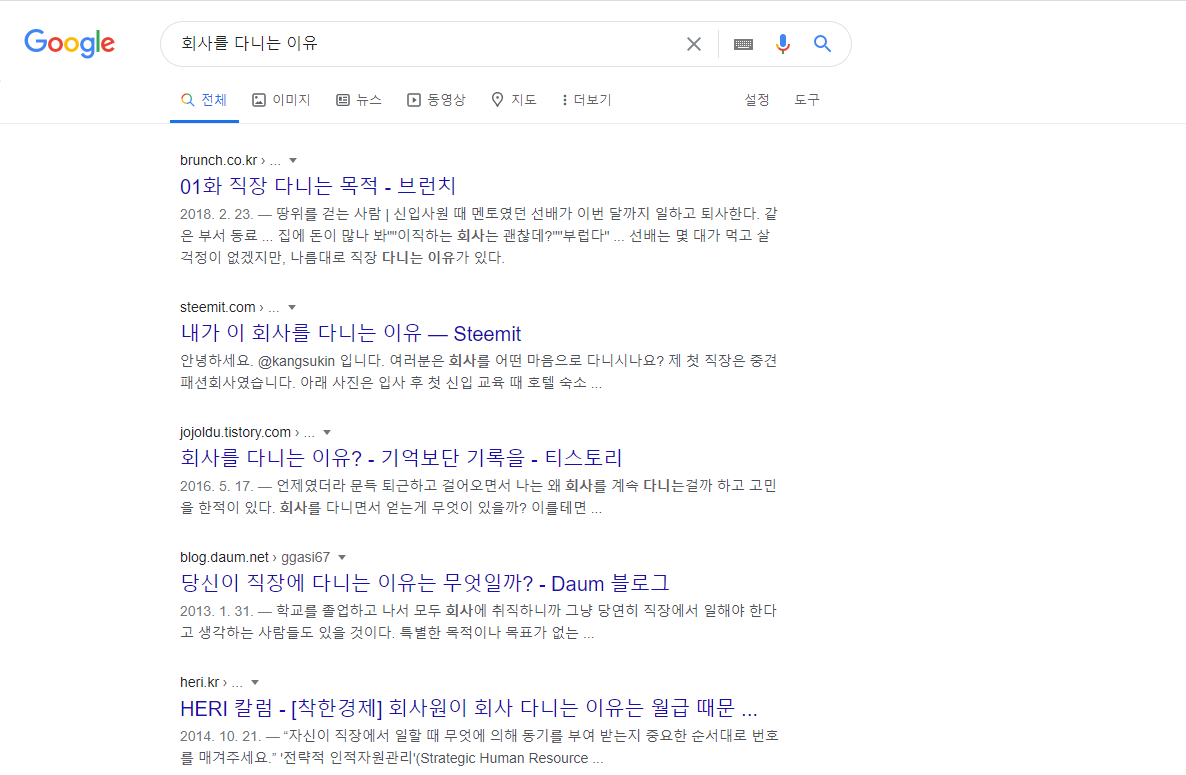Click the snippet dated 2013. 1. 31.
The height and width of the screenshot is (775, 1186).
pyautogui.click(x=478, y=622)
